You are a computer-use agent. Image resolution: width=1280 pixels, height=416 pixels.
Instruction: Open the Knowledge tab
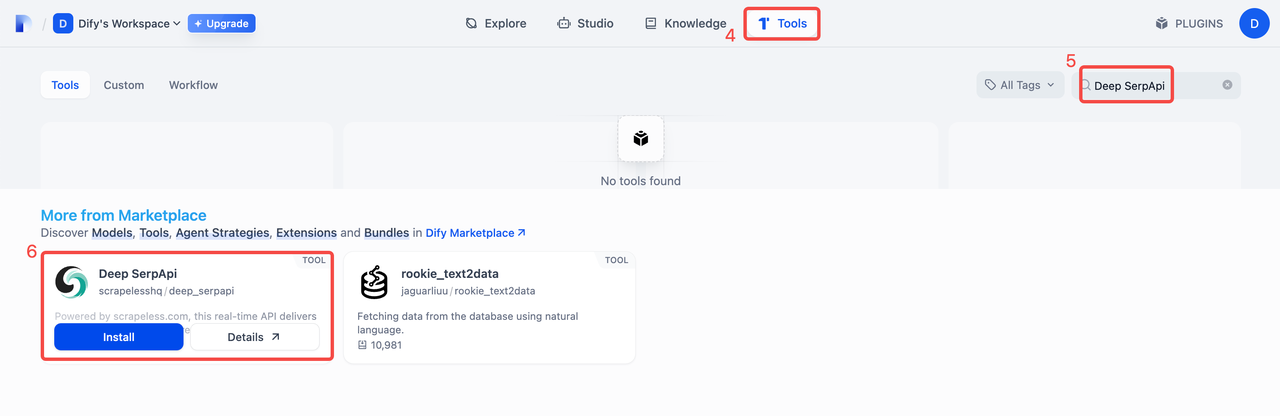point(685,23)
